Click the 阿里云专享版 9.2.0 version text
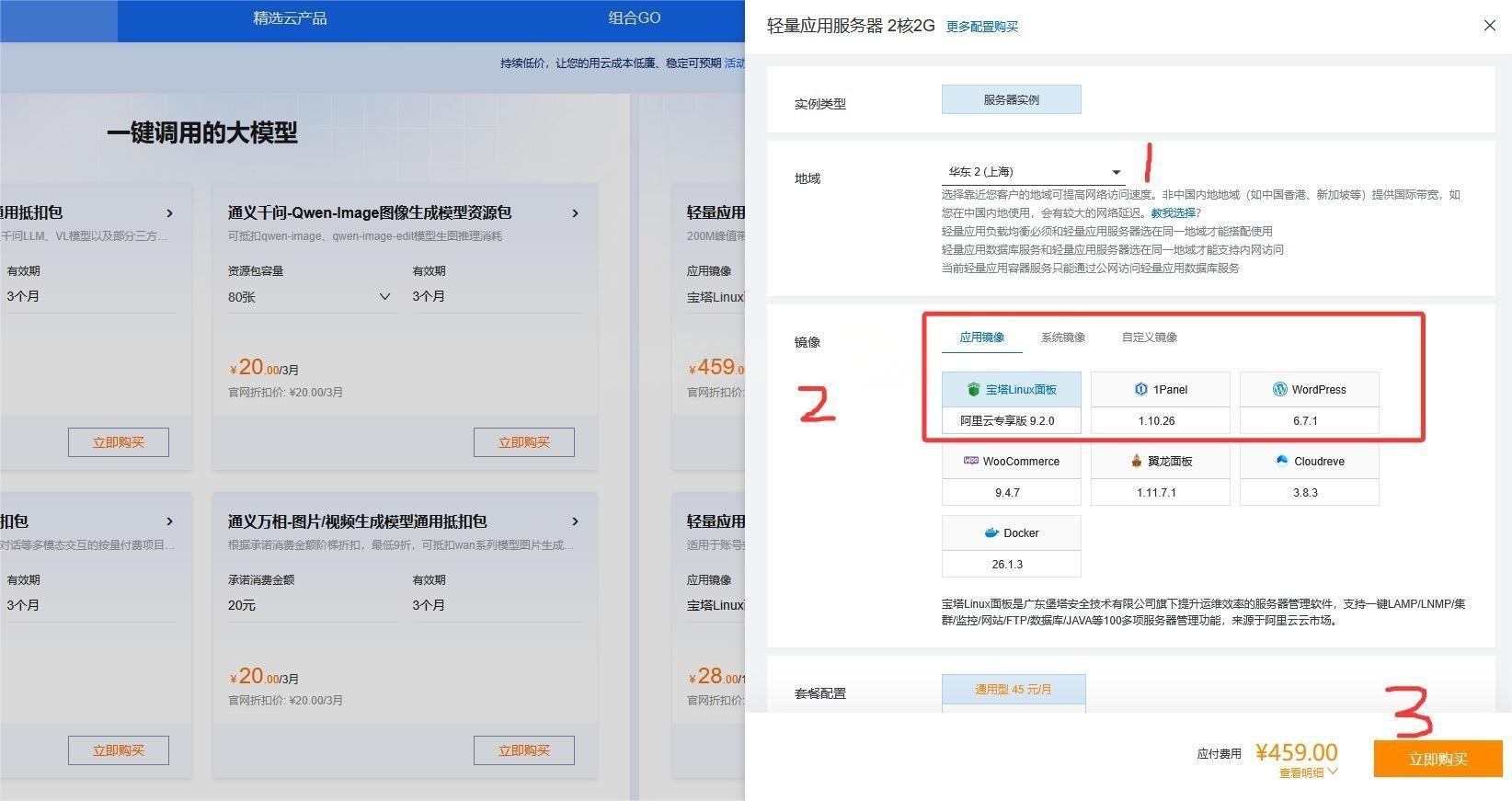 click(x=1007, y=421)
